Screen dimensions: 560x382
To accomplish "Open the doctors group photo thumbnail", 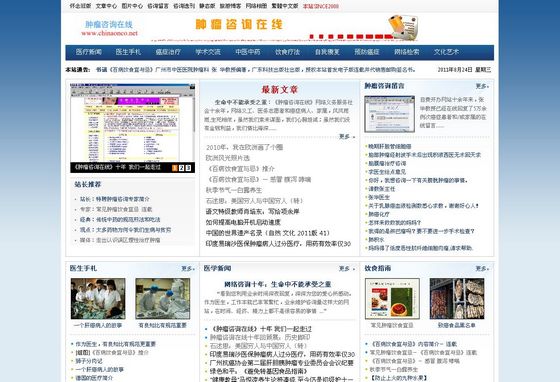I will [98, 299].
